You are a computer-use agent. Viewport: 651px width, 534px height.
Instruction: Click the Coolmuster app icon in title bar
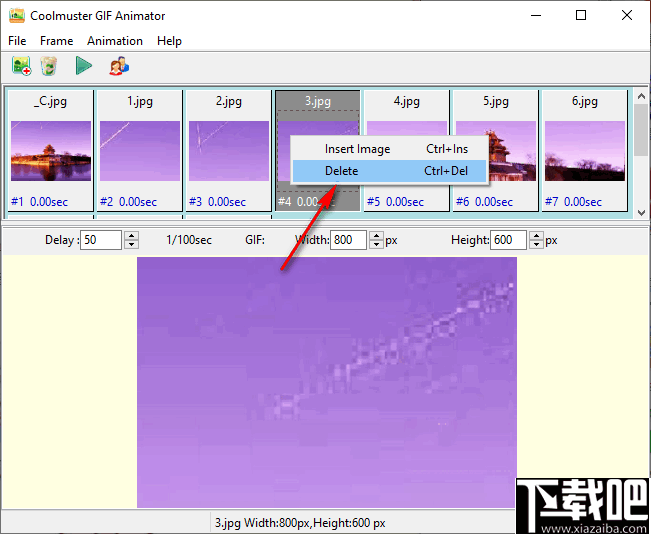17,15
